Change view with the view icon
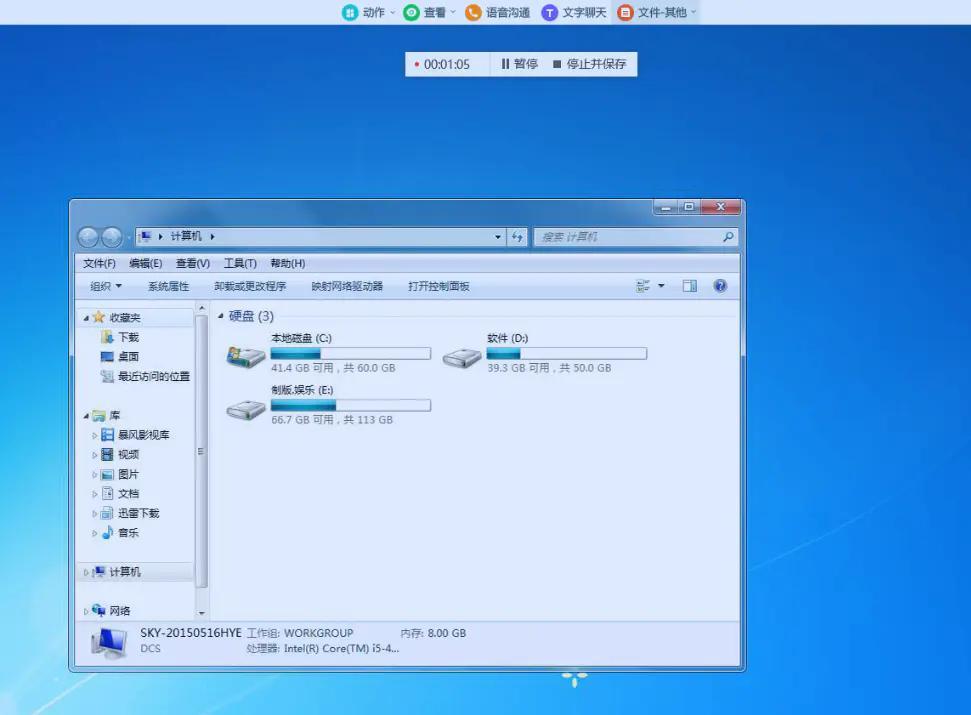Screen dimensions: 971x715 643,286
